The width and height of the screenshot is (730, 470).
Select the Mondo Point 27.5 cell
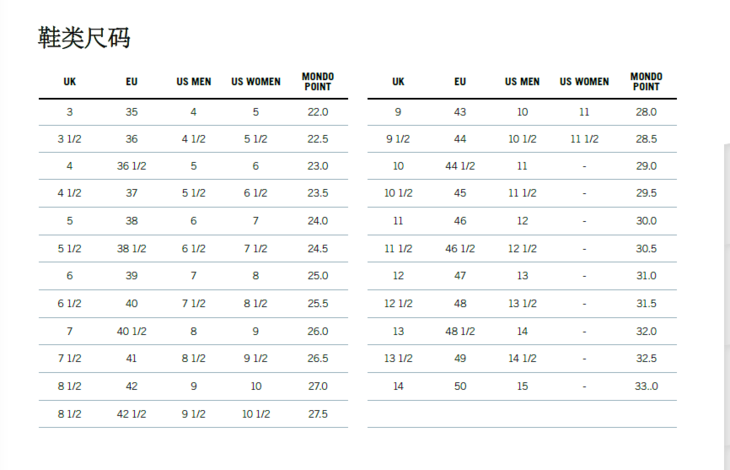(318, 413)
